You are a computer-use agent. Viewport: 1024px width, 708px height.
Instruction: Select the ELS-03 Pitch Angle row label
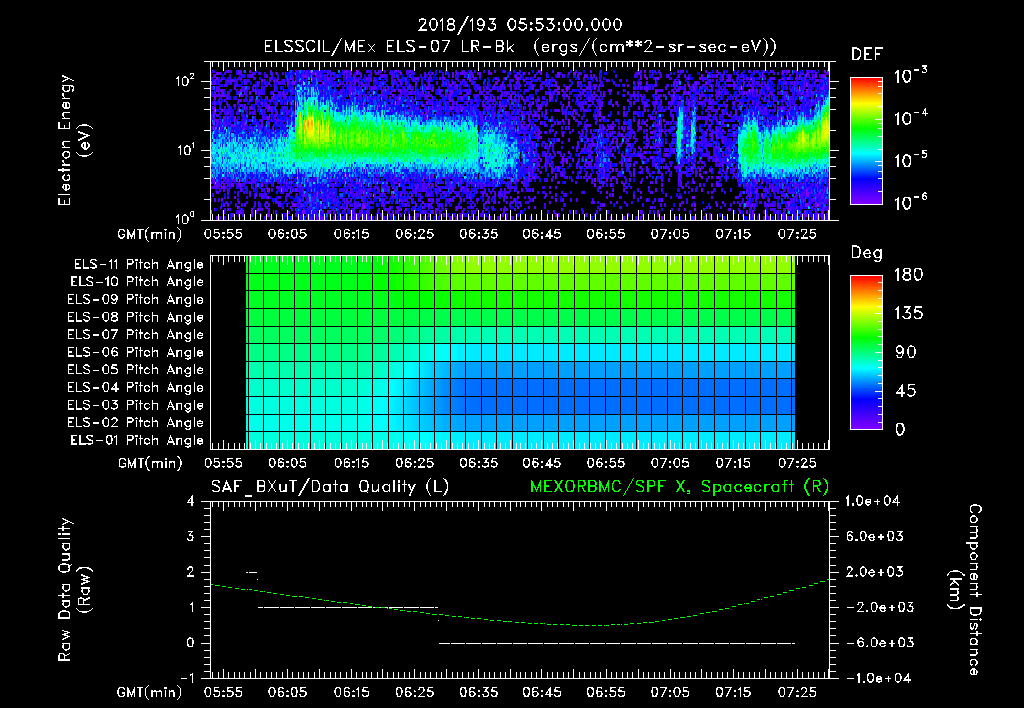(135, 405)
